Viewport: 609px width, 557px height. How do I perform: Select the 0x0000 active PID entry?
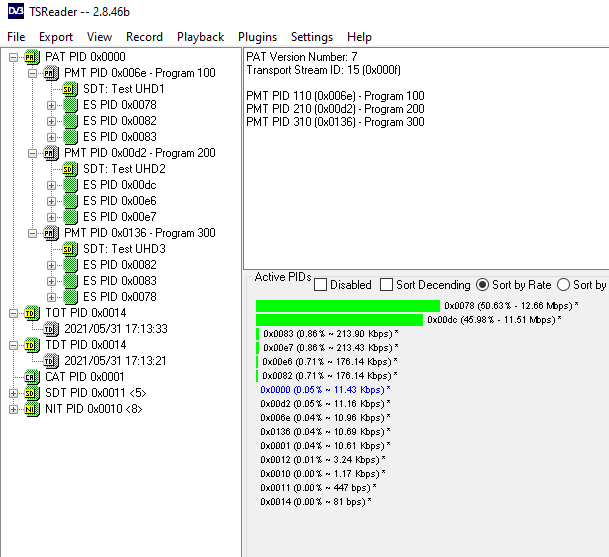coord(325,390)
